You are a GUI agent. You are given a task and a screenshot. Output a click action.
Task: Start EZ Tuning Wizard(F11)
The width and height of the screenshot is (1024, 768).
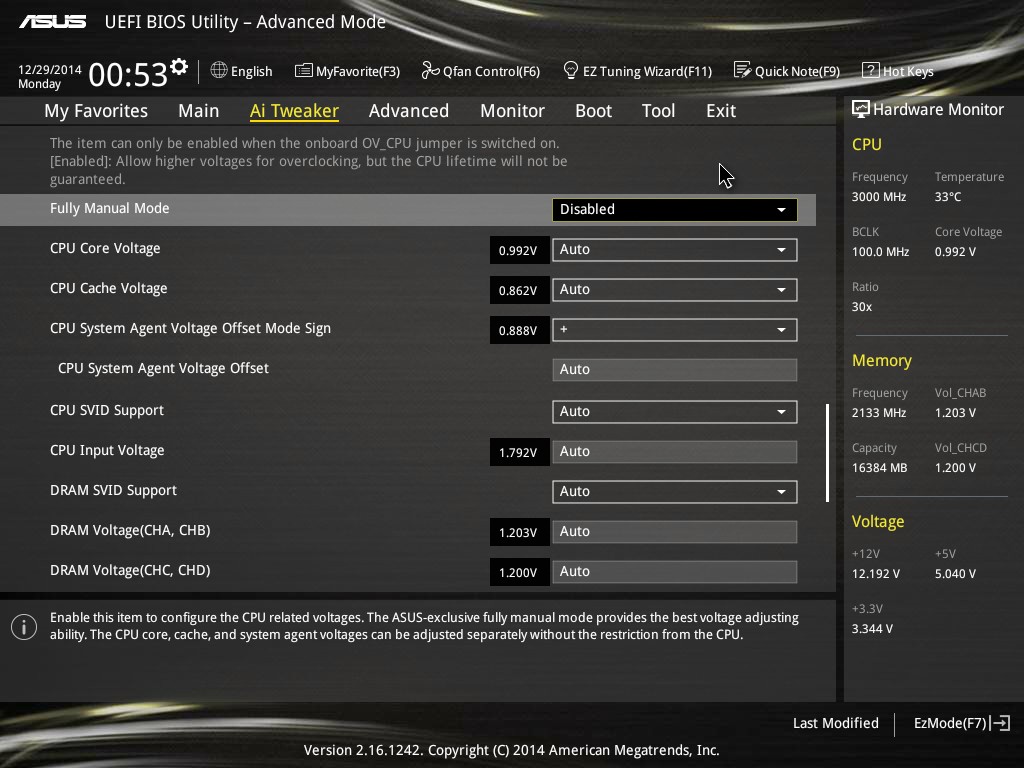(x=637, y=71)
